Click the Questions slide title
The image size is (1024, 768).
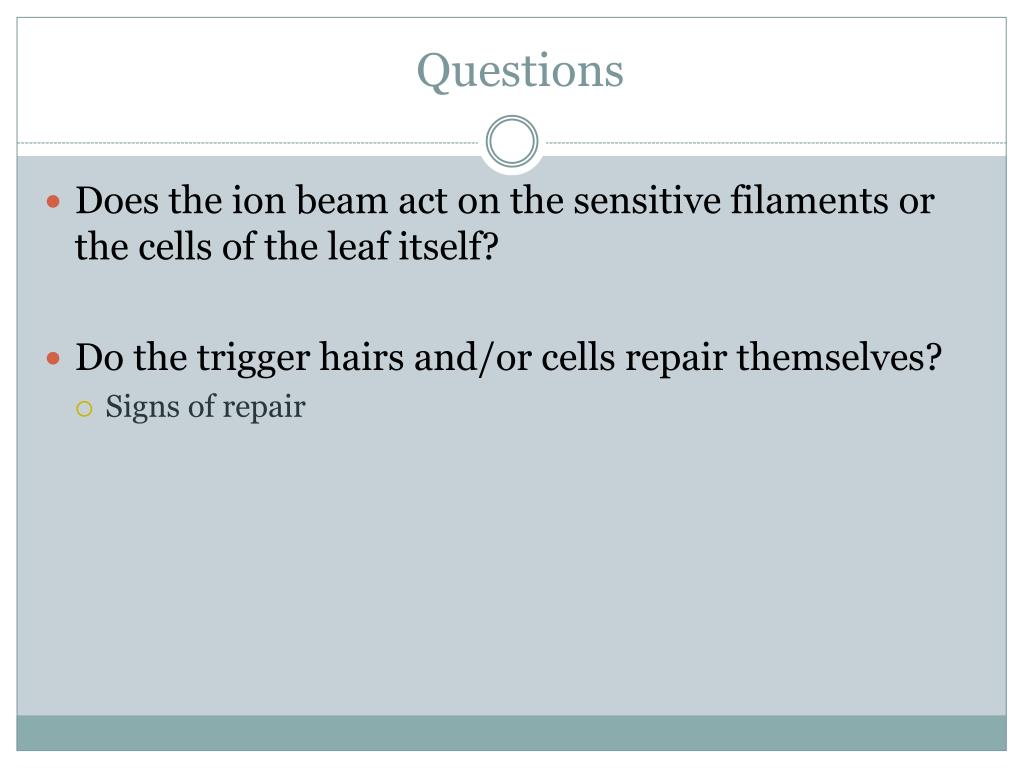tap(520, 71)
